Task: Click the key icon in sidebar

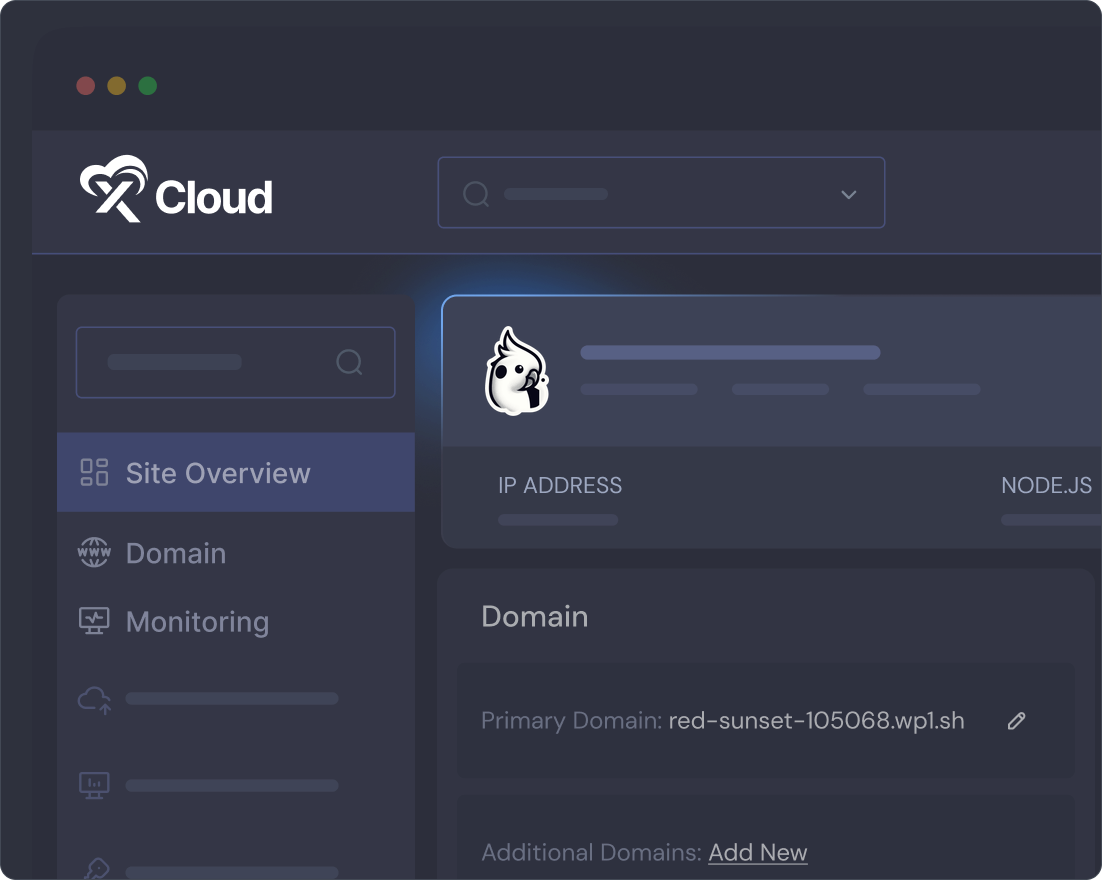Action: coord(96,869)
